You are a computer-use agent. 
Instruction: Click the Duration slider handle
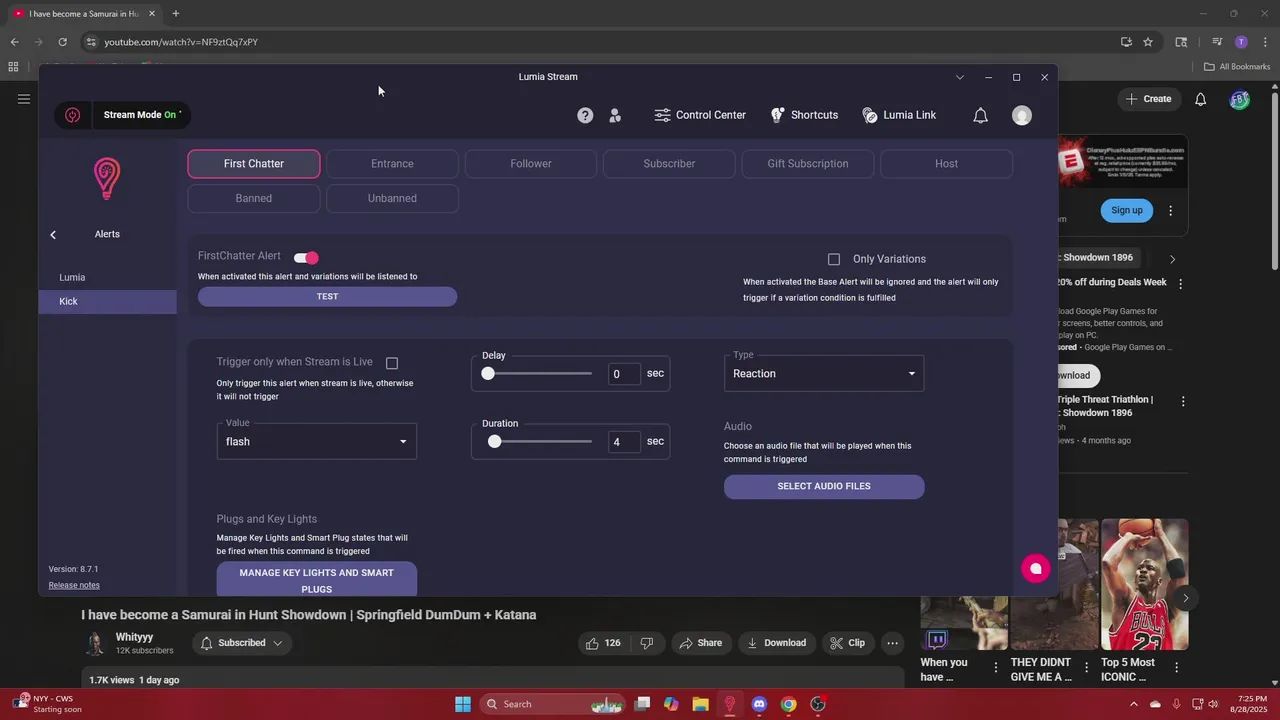pos(494,442)
